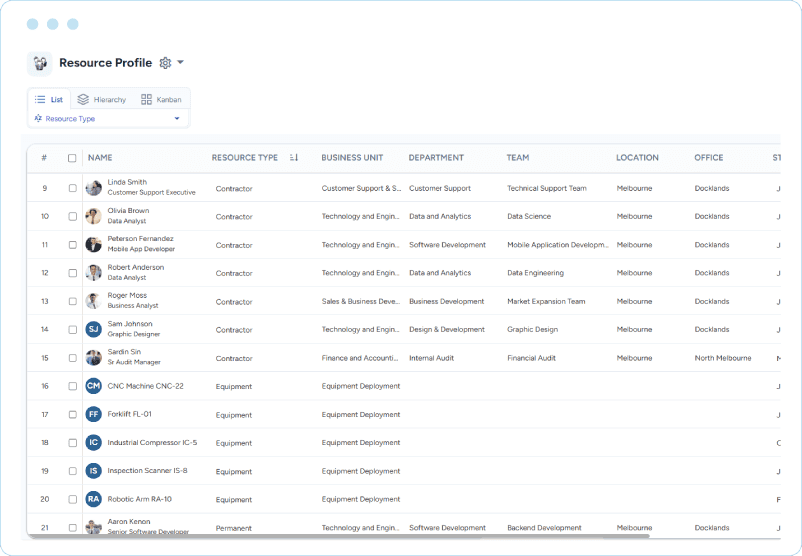Click the RA avatar for Robotic Arm

93,499
